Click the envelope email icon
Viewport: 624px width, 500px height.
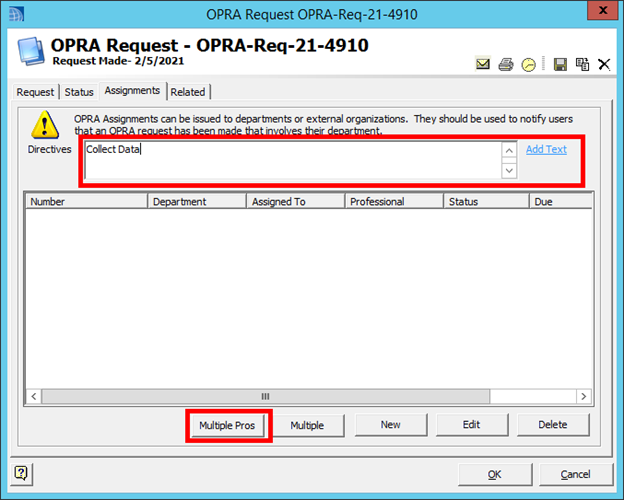pos(483,64)
